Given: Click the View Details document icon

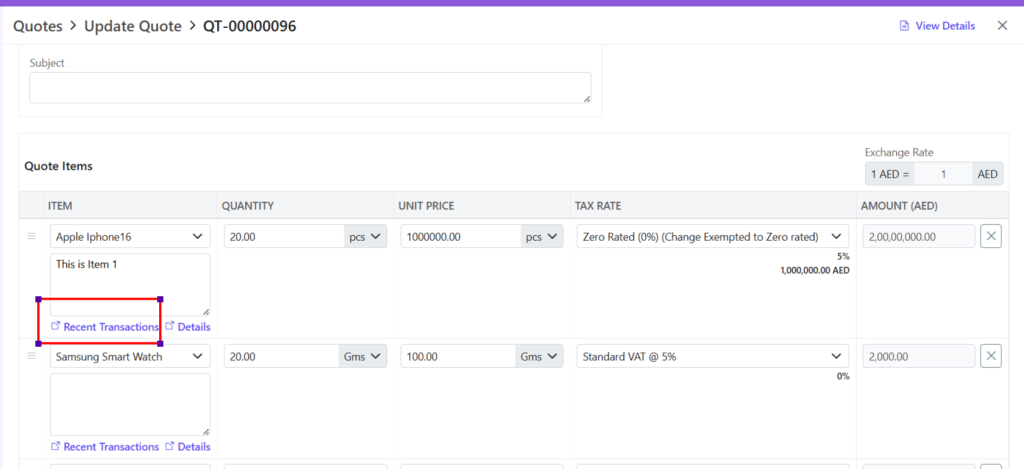Looking at the screenshot, I should (904, 26).
